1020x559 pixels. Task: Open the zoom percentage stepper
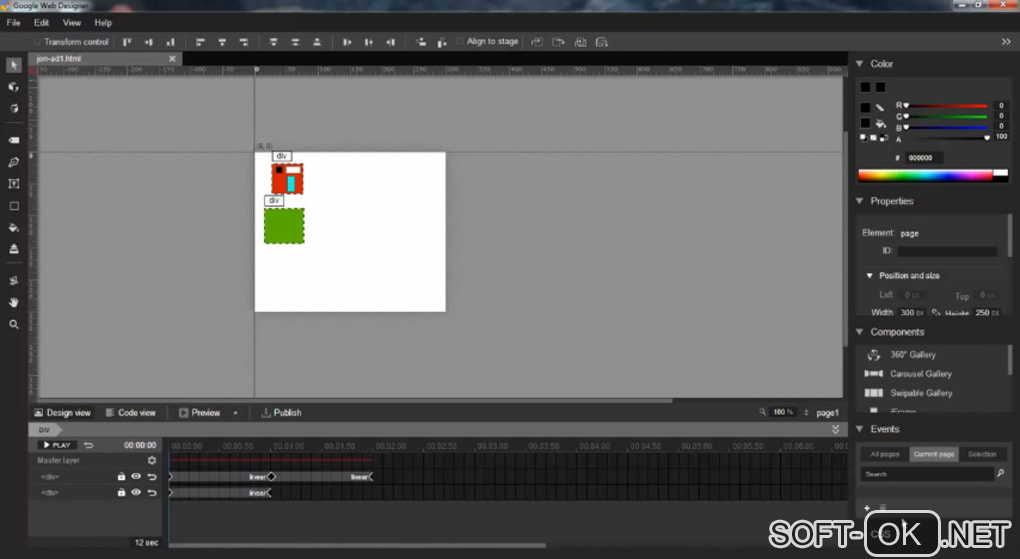[806, 413]
